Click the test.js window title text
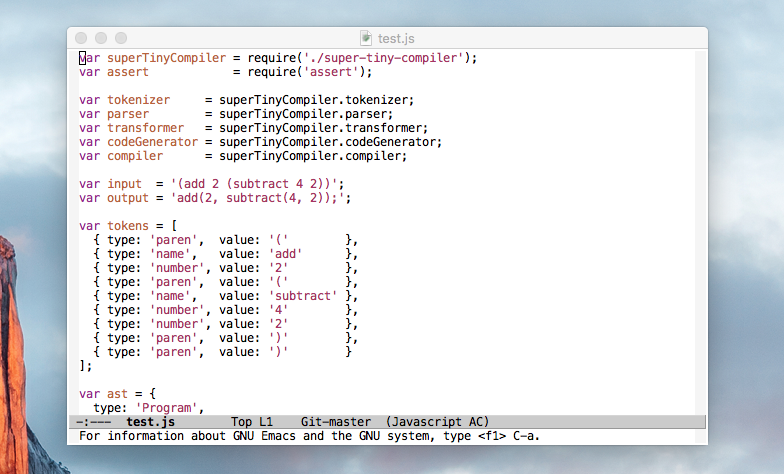Image resolution: width=784 pixels, height=474 pixels. point(396,38)
